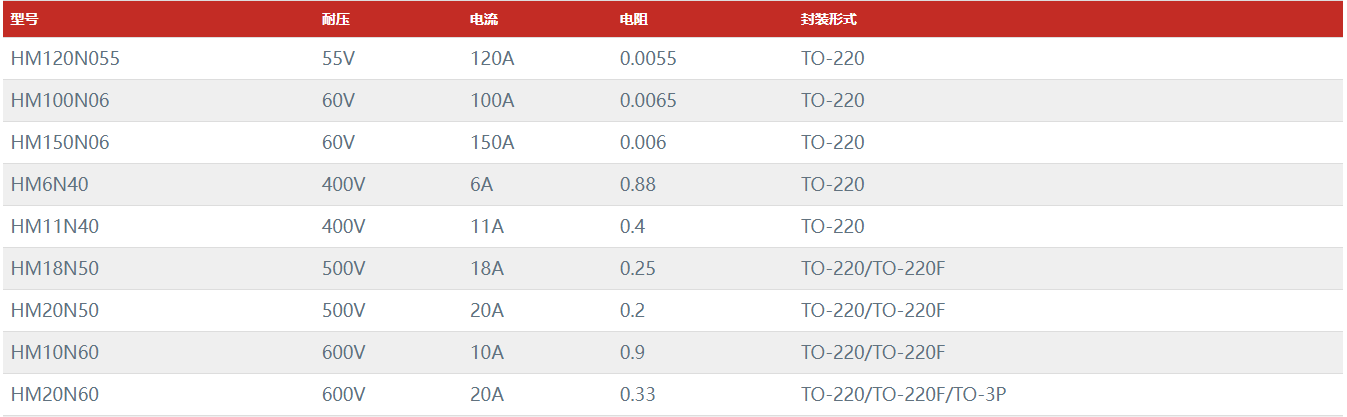Screen dimensions: 1347x417
Task: Click the 电阻 column header
Action: coord(634,19)
